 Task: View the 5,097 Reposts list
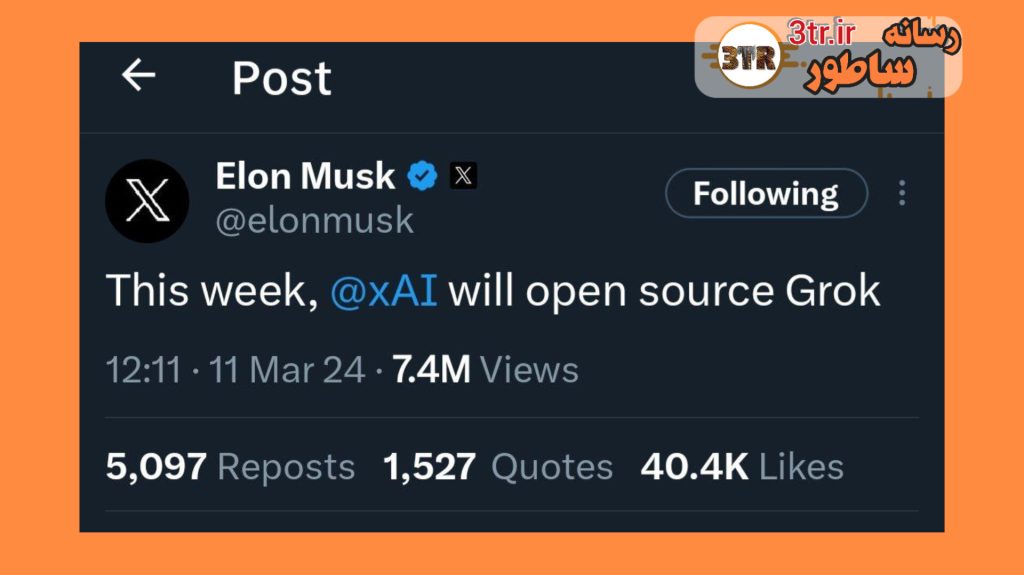(x=230, y=466)
